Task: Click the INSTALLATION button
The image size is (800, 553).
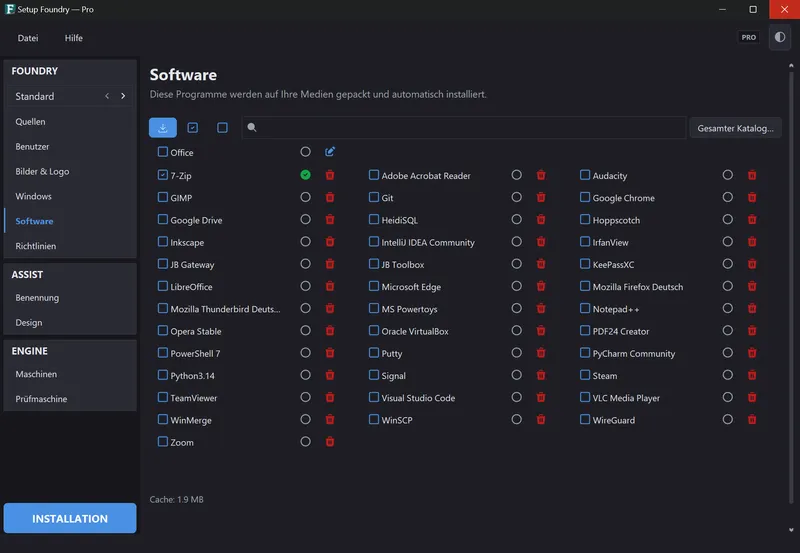Action: tap(70, 518)
